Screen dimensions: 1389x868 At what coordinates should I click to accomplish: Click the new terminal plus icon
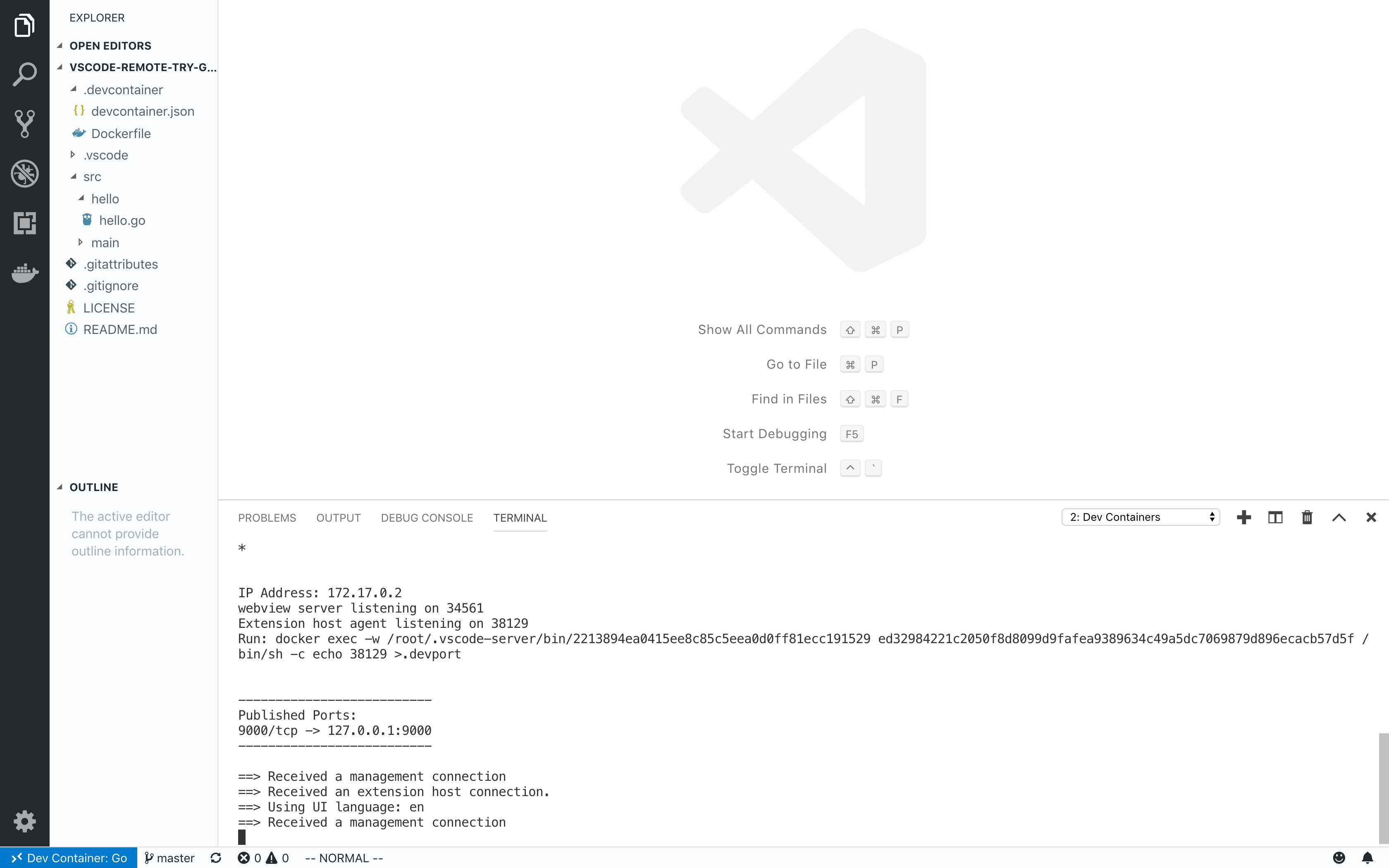[1244, 517]
